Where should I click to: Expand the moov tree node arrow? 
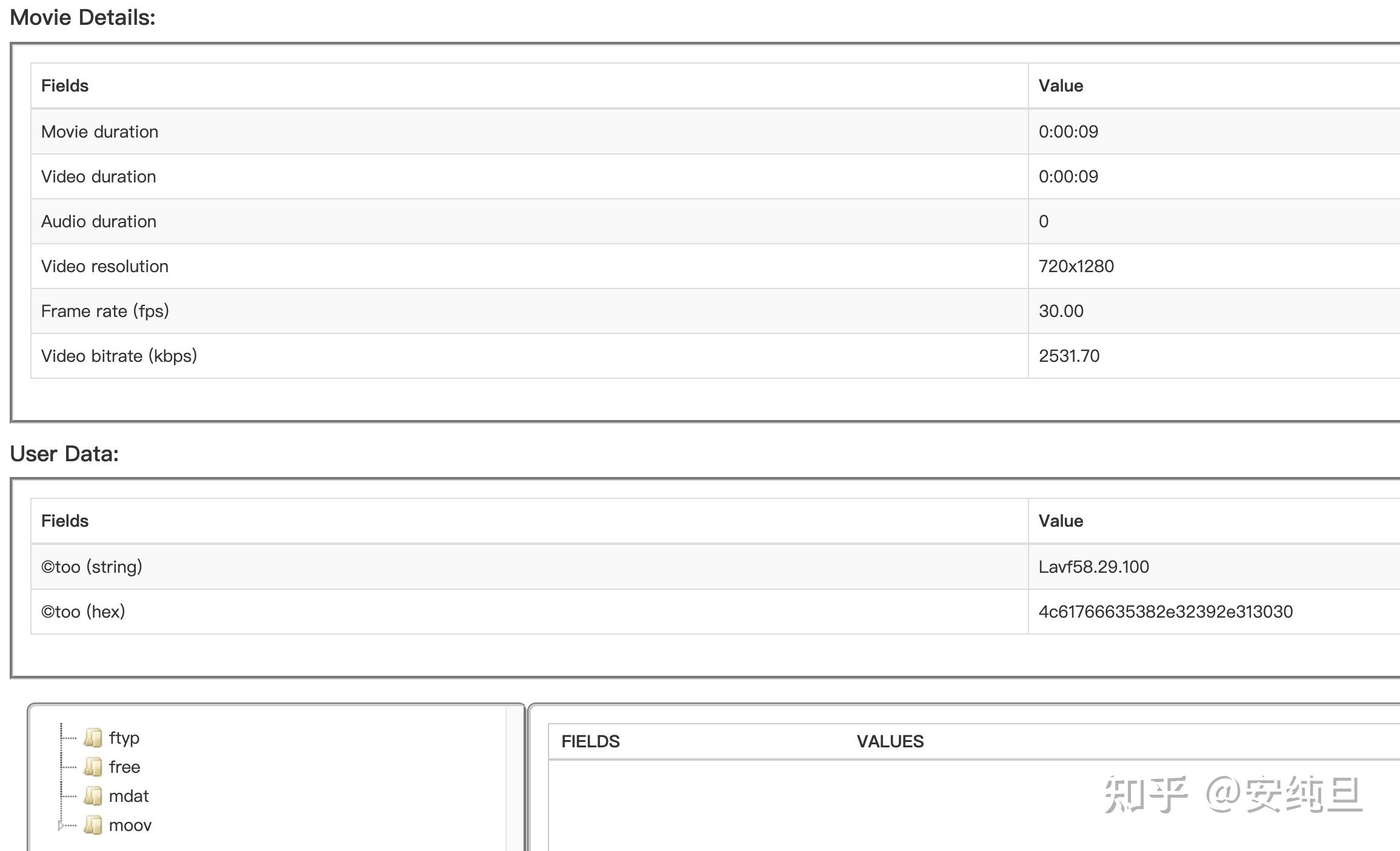pyautogui.click(x=61, y=825)
